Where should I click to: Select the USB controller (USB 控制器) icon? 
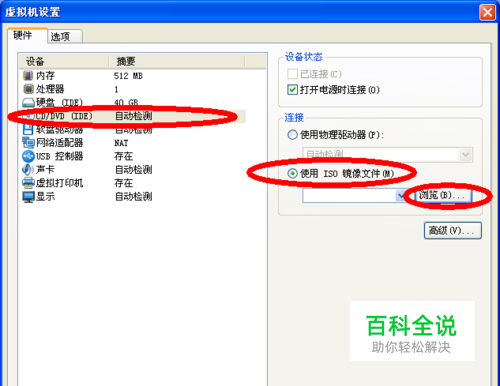pyautogui.click(x=28, y=156)
